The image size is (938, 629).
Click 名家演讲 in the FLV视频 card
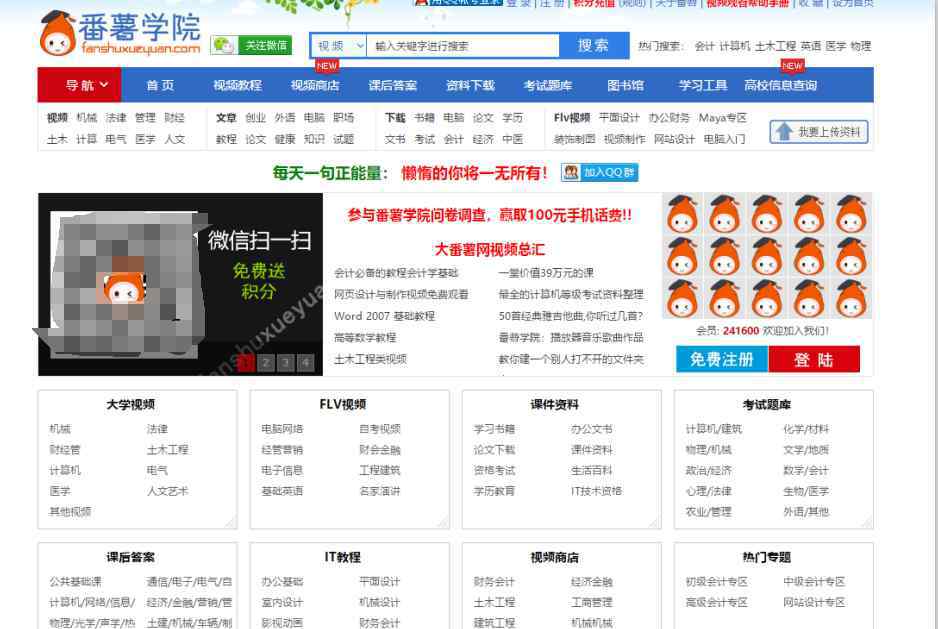point(380,491)
